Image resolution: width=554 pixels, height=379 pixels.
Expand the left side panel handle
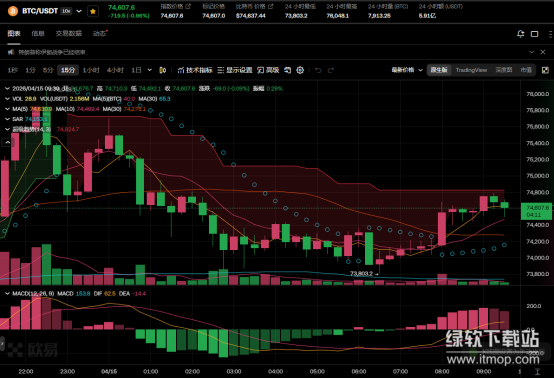point(2,344)
